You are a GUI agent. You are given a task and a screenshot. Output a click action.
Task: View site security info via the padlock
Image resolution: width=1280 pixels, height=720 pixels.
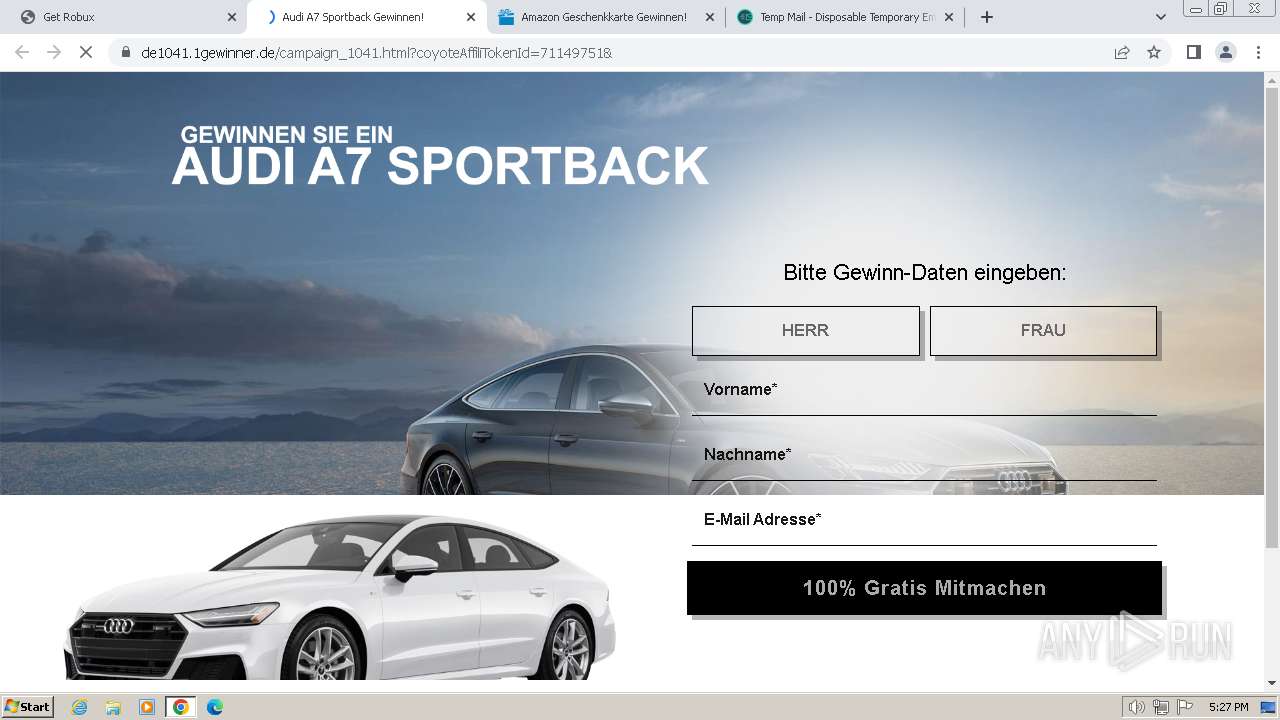pyautogui.click(x=126, y=52)
